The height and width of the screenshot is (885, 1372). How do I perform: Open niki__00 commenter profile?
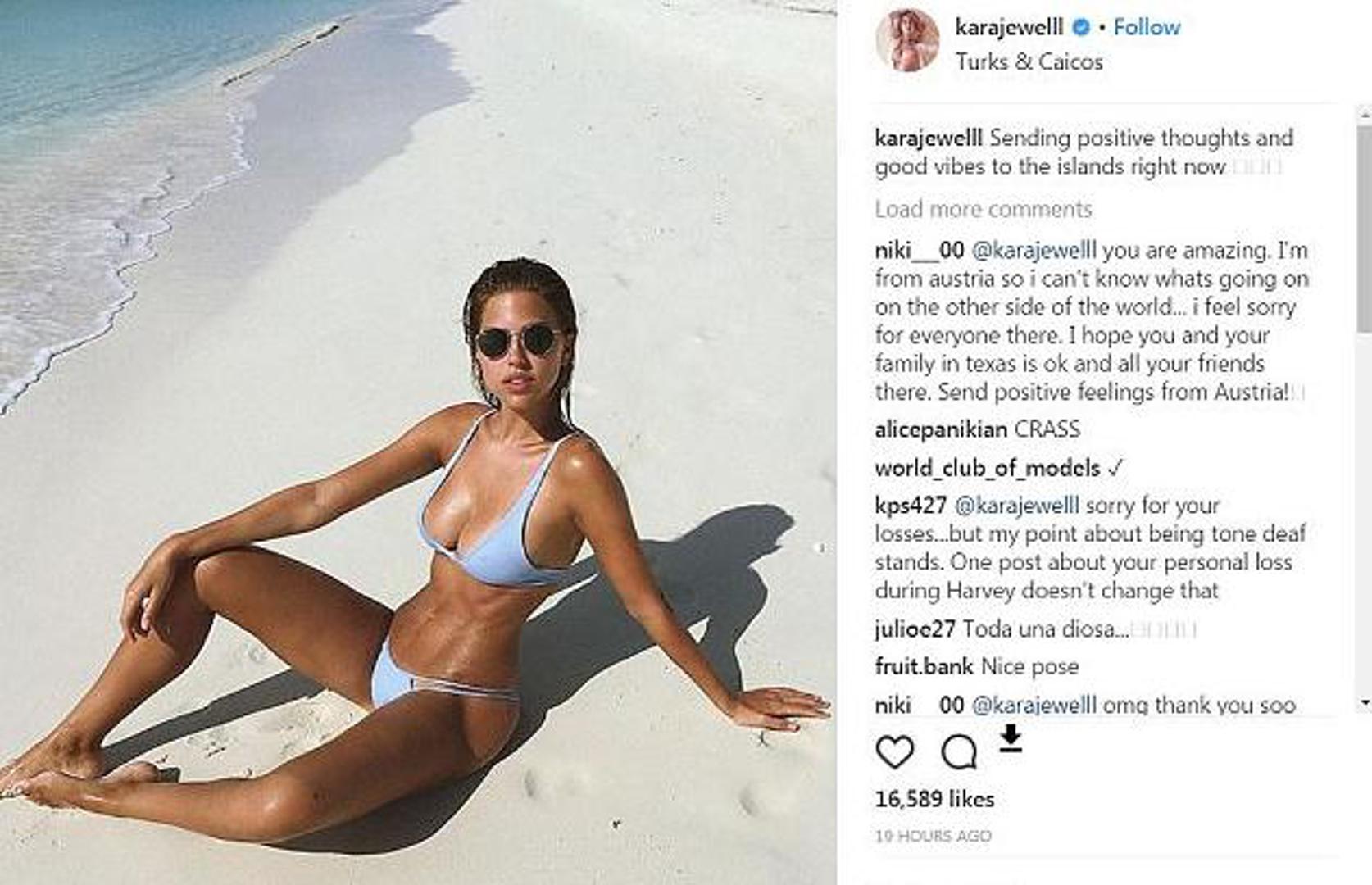point(919,250)
